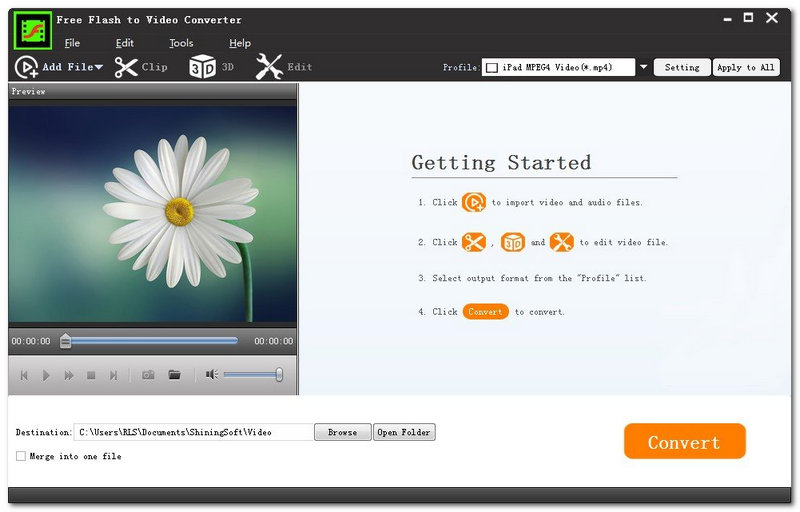Stop the preview playback
800x512 pixels.
click(x=91, y=375)
